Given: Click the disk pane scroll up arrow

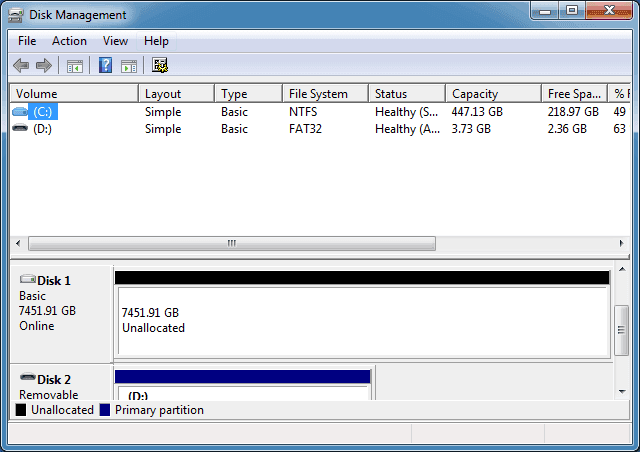Looking at the screenshot, I should [x=622, y=269].
